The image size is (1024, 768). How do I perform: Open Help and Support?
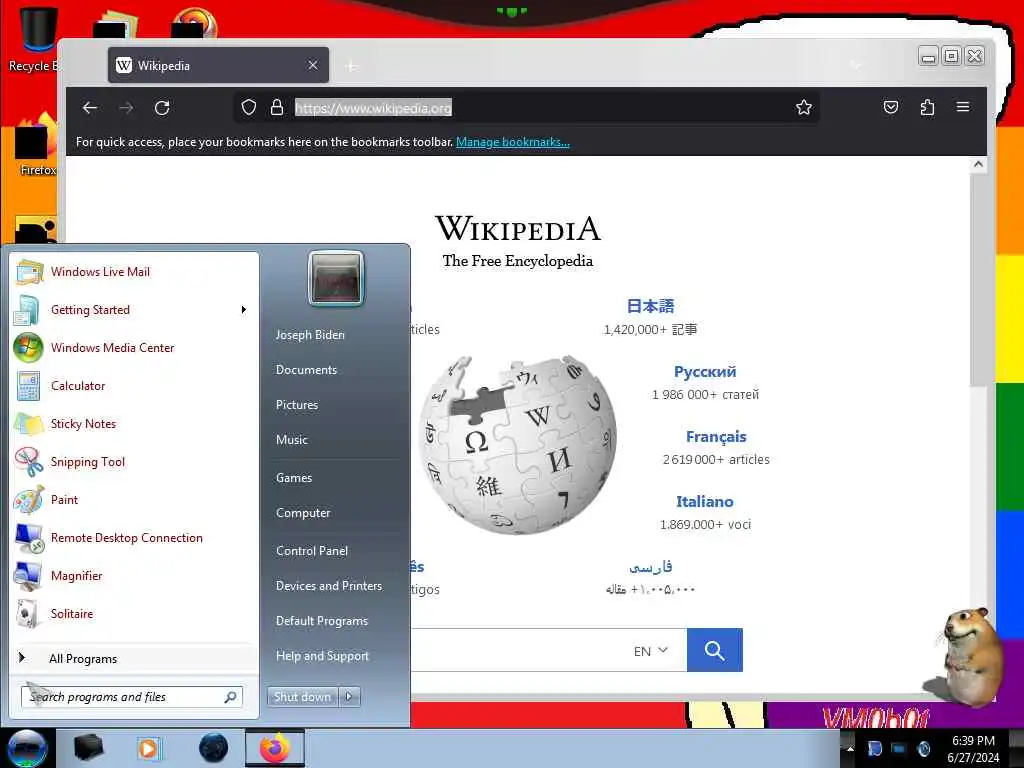[322, 656]
